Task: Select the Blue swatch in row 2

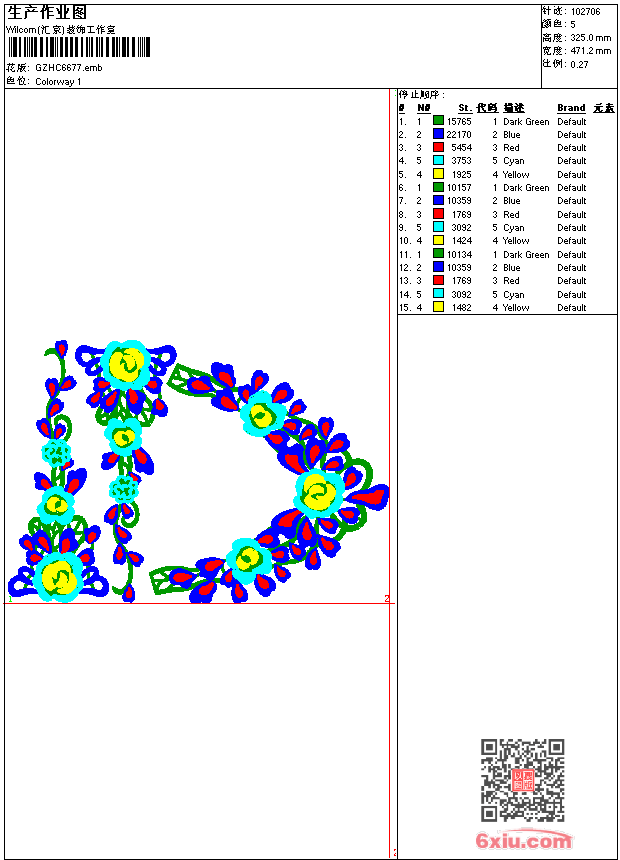Action: pos(438,134)
